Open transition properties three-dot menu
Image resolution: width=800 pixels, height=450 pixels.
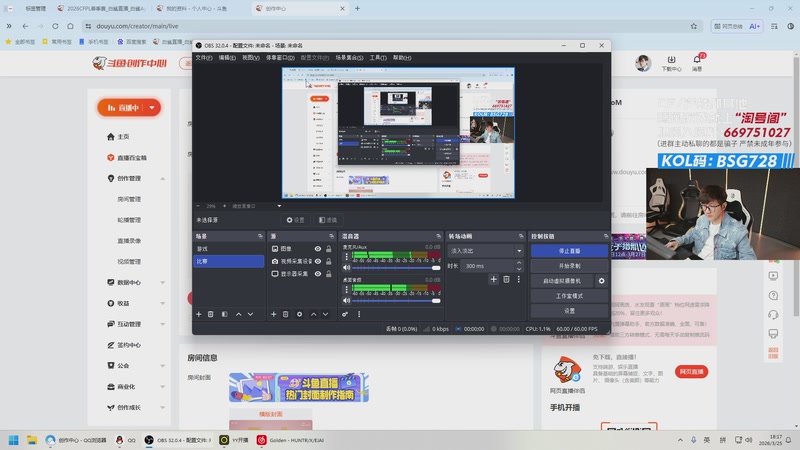519,279
